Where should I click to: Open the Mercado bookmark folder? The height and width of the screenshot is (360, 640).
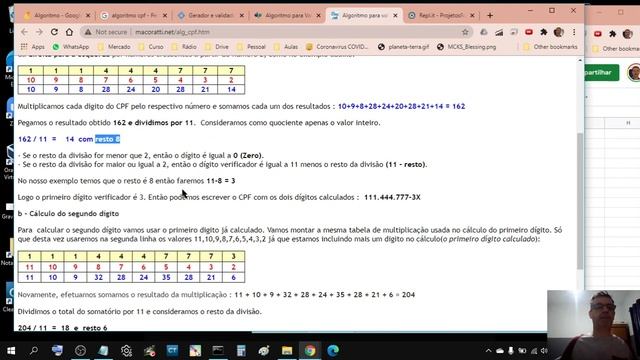coord(114,47)
